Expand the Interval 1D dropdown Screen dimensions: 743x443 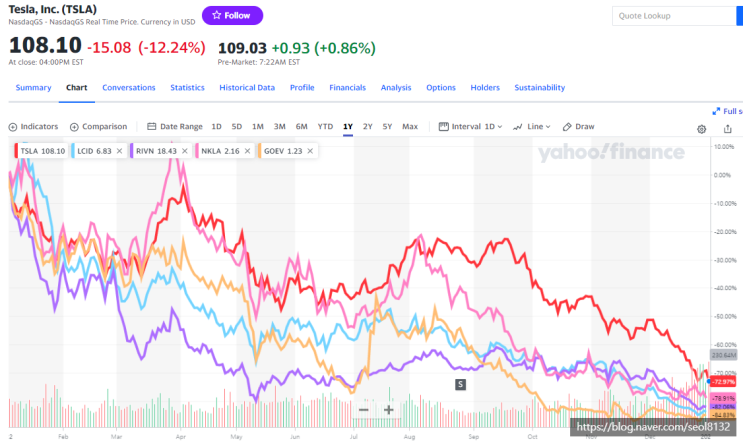(x=471, y=127)
